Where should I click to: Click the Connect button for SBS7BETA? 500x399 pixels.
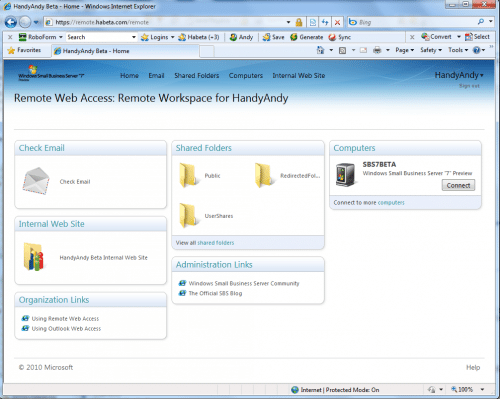[x=458, y=185]
